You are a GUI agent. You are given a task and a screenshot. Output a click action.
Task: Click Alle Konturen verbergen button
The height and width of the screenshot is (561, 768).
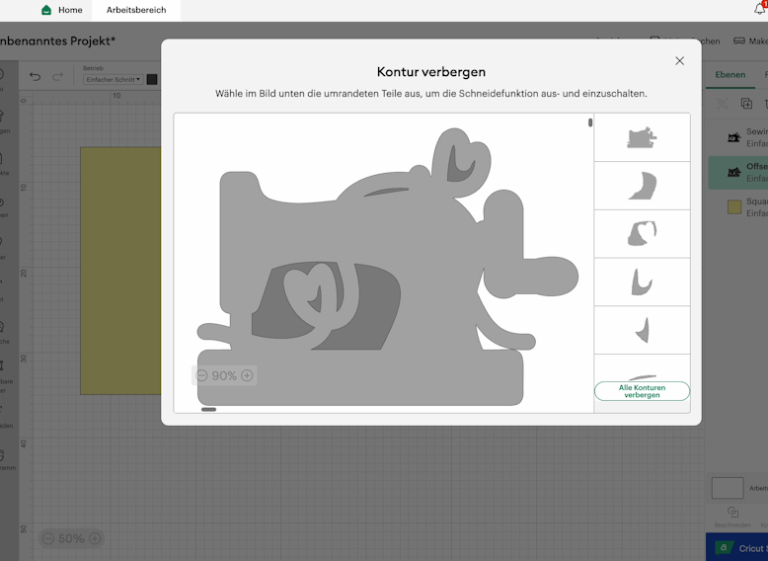pyautogui.click(x=641, y=391)
